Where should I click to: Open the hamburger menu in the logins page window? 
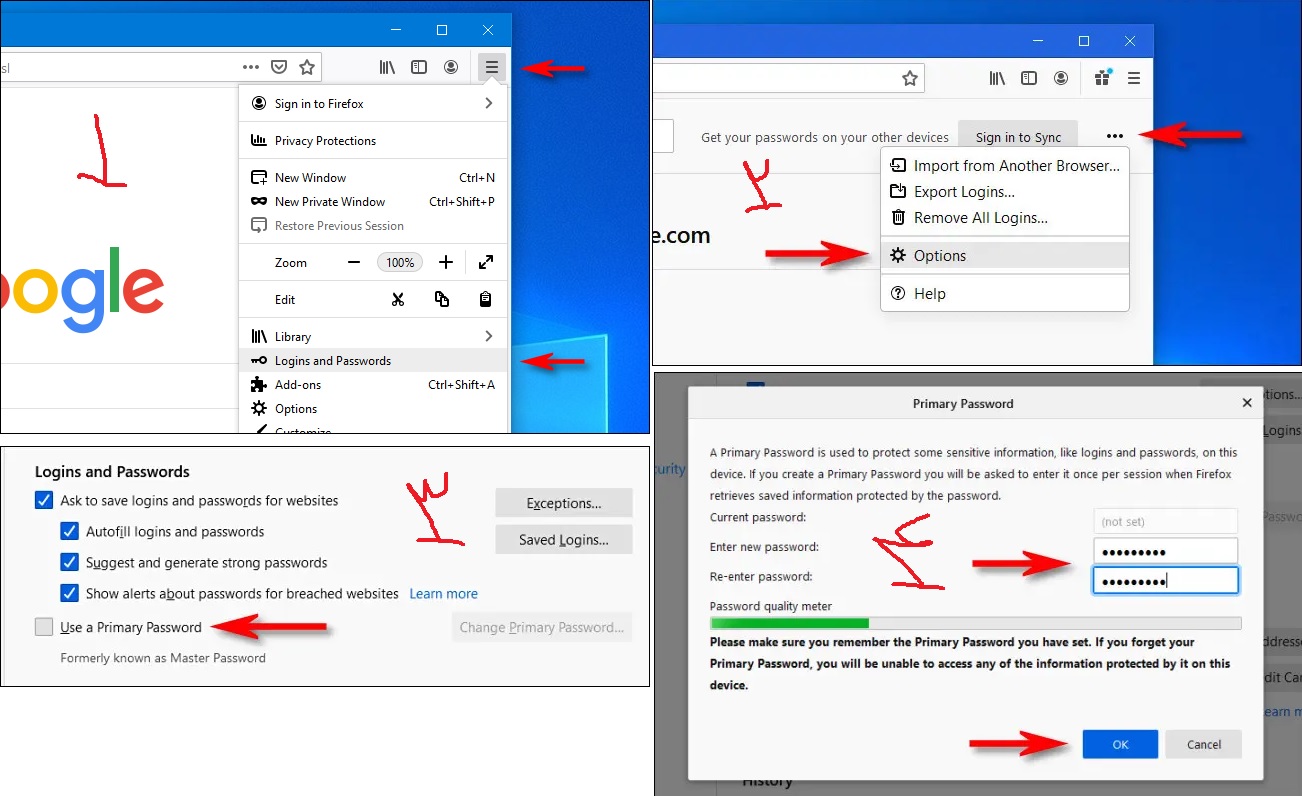(1134, 78)
